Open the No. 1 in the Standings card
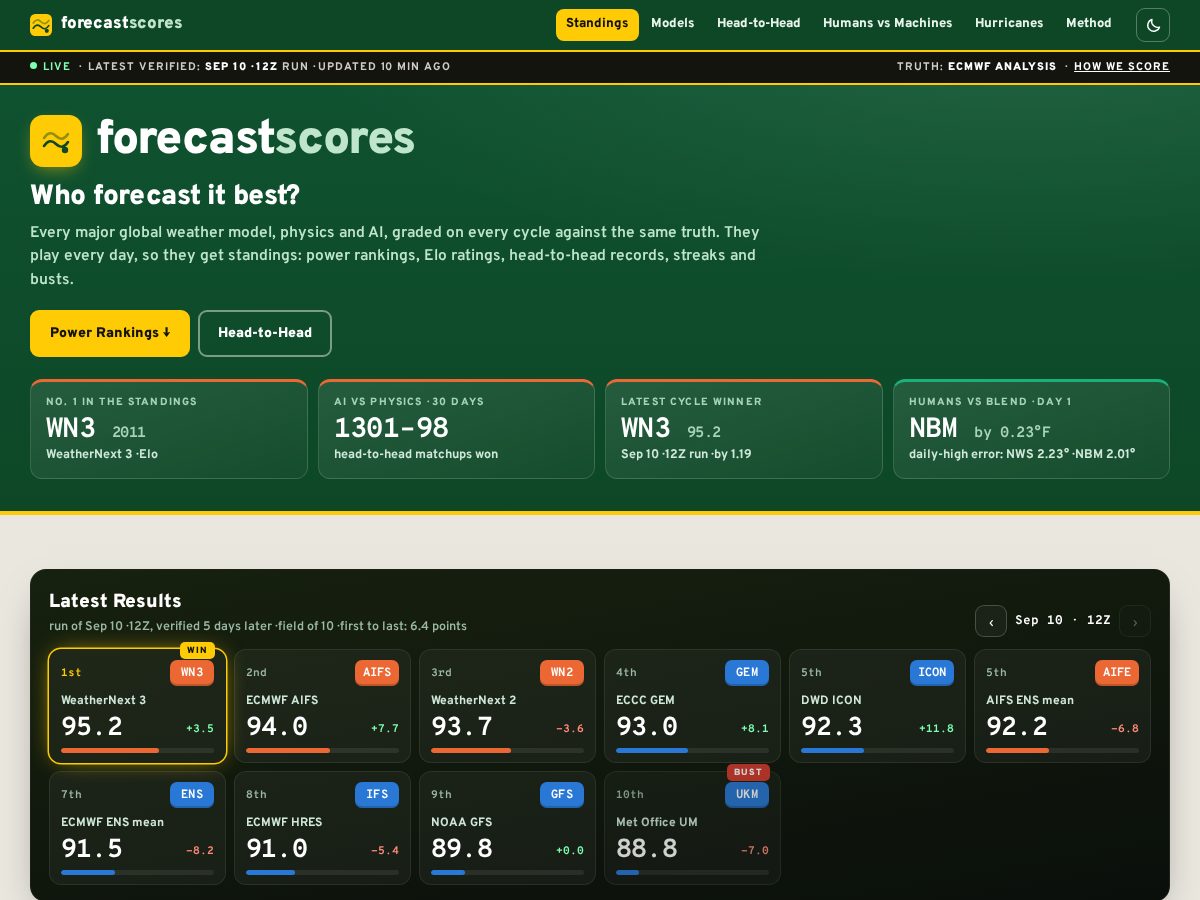 click(x=169, y=429)
